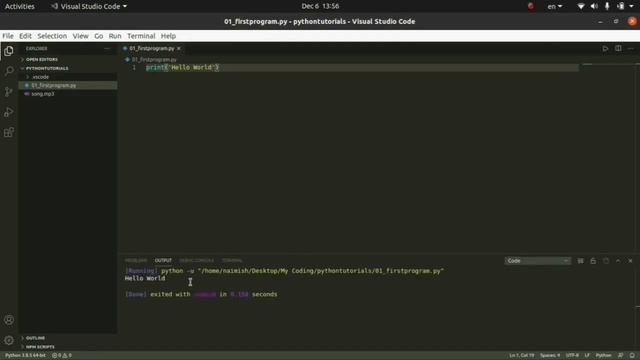This screenshot has height=360, width=640.
Task: Toggle output scroll lock icon
Action: (593, 261)
